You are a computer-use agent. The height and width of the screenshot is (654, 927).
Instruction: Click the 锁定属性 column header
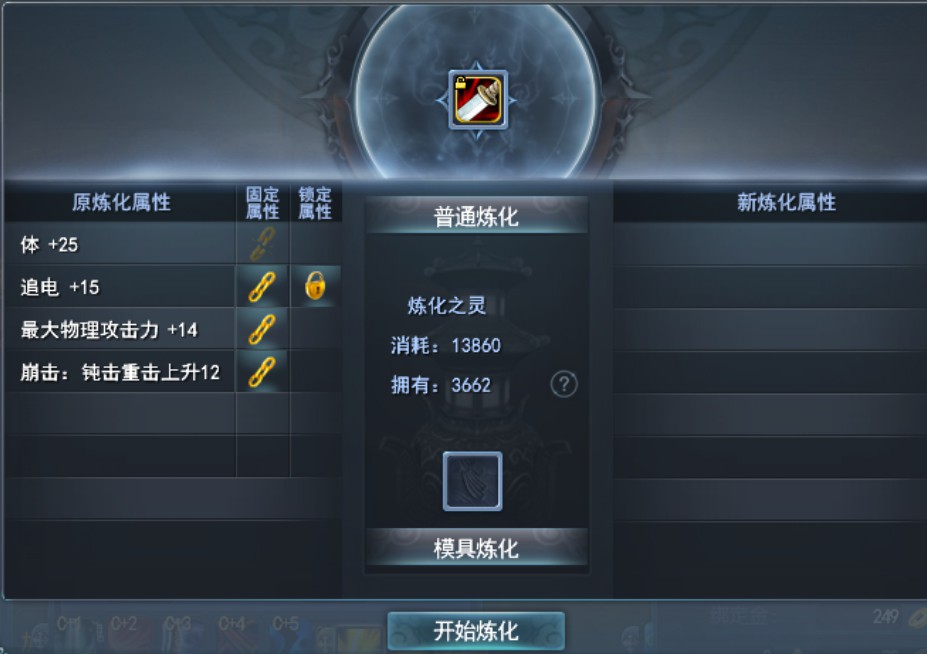point(315,203)
